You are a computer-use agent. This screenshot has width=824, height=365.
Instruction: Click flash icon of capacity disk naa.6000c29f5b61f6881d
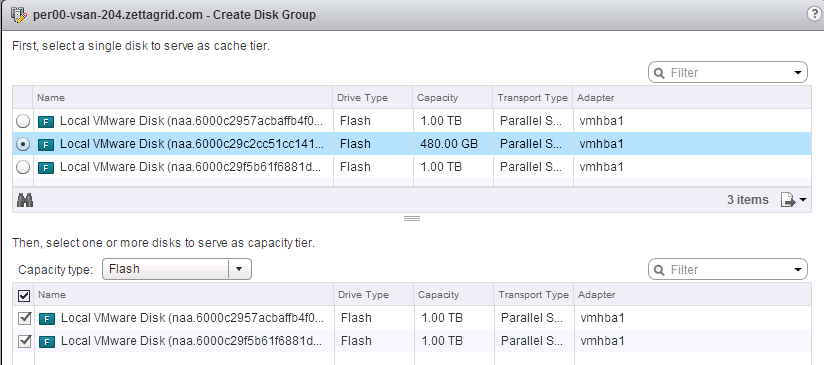(x=47, y=341)
